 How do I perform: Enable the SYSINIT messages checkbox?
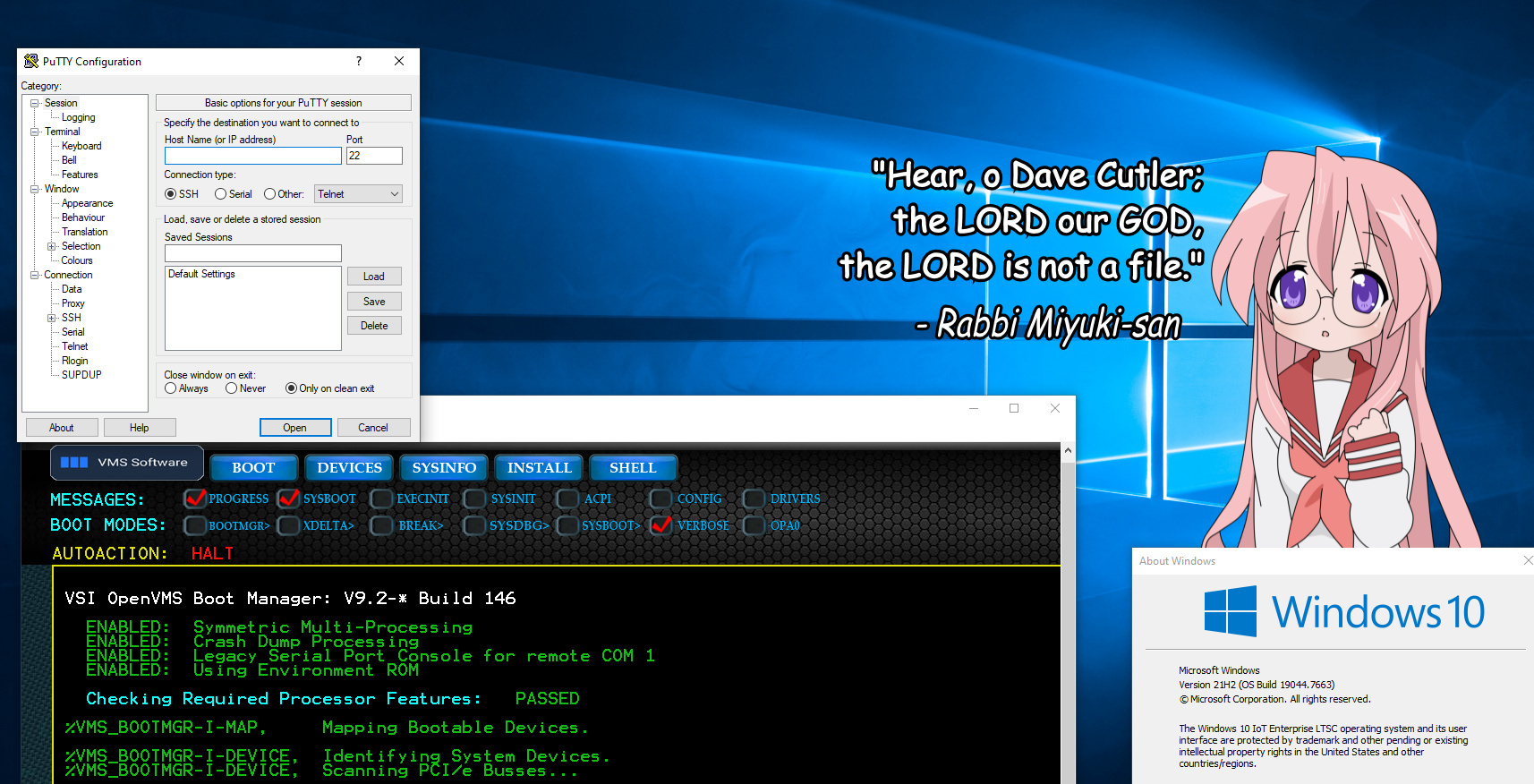click(474, 499)
